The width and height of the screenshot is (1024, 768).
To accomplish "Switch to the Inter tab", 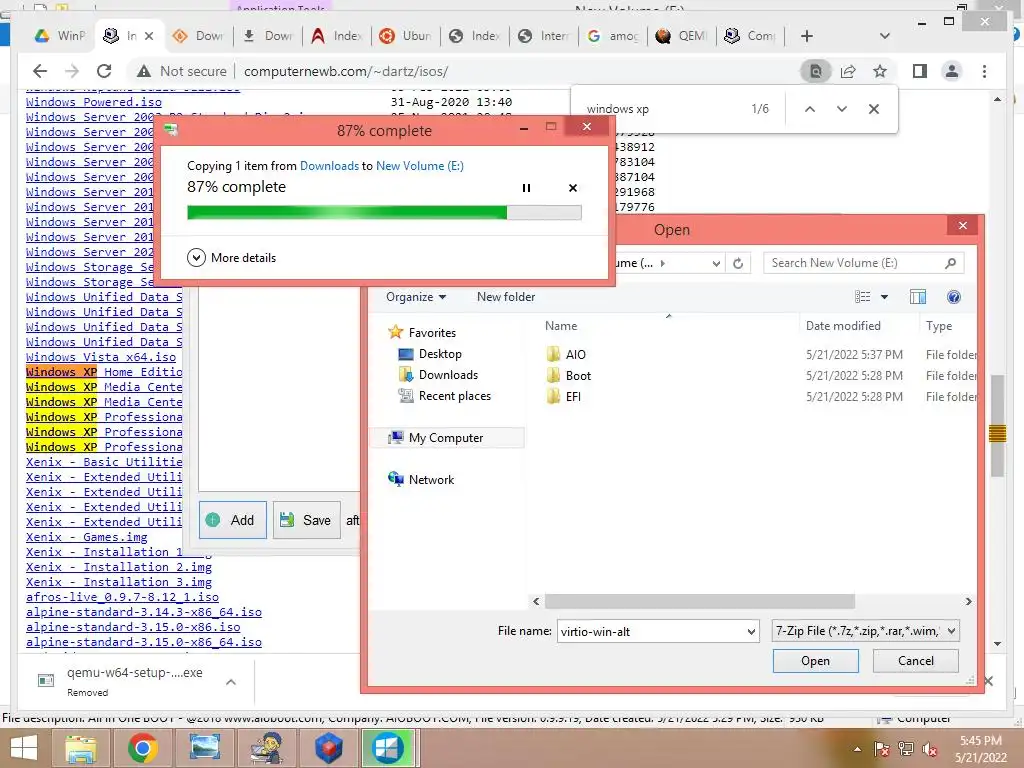I will pyautogui.click(x=544, y=36).
